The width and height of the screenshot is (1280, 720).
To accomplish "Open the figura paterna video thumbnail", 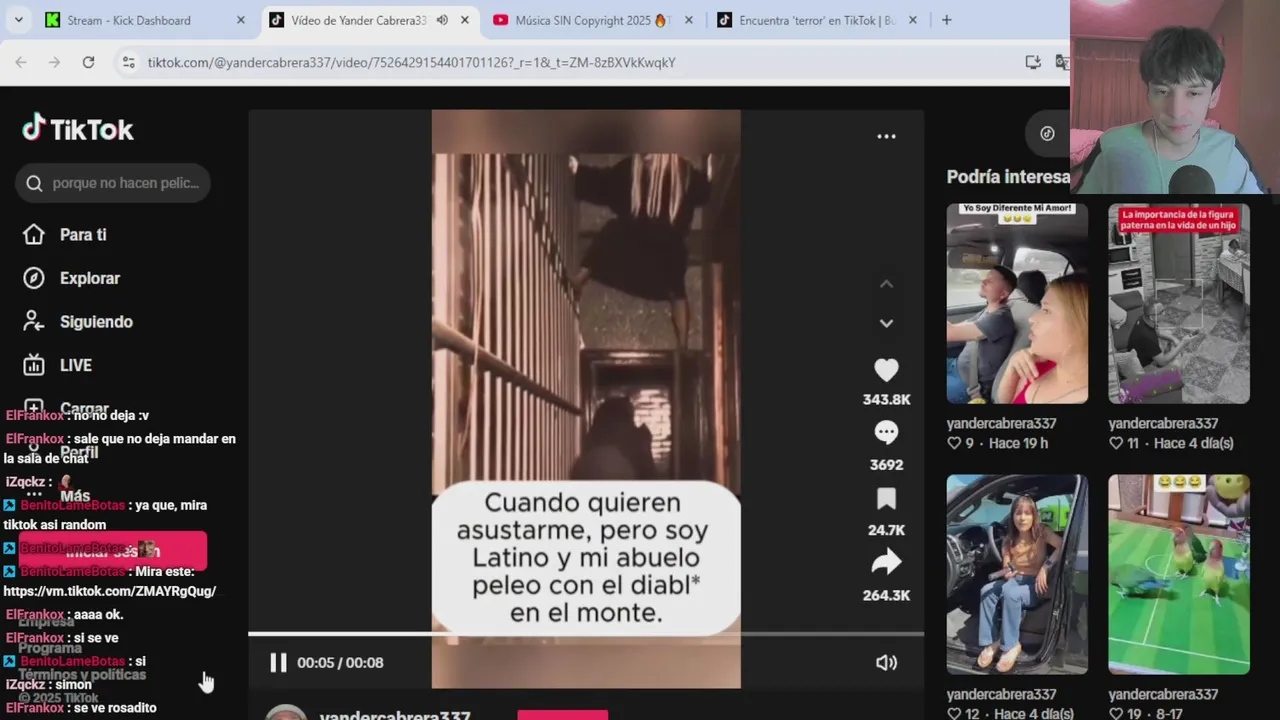I will point(1179,304).
